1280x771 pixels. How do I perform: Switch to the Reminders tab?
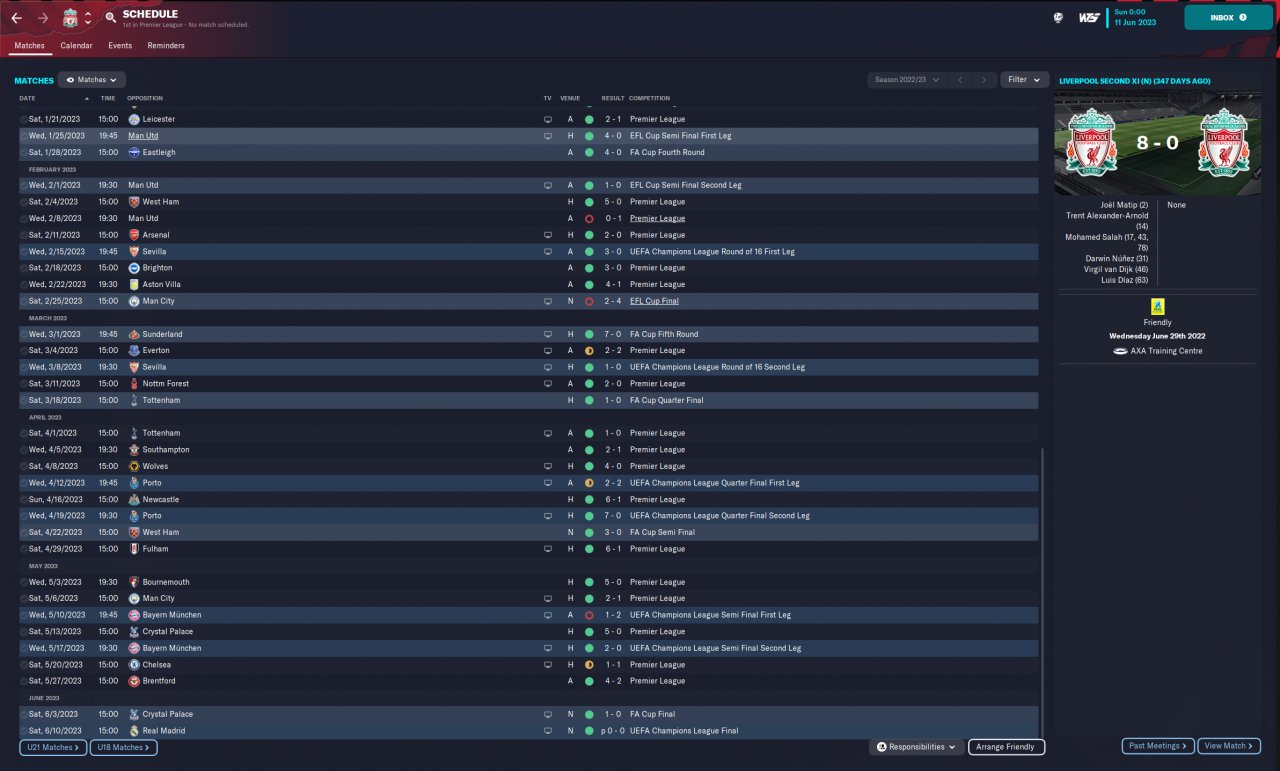[166, 46]
